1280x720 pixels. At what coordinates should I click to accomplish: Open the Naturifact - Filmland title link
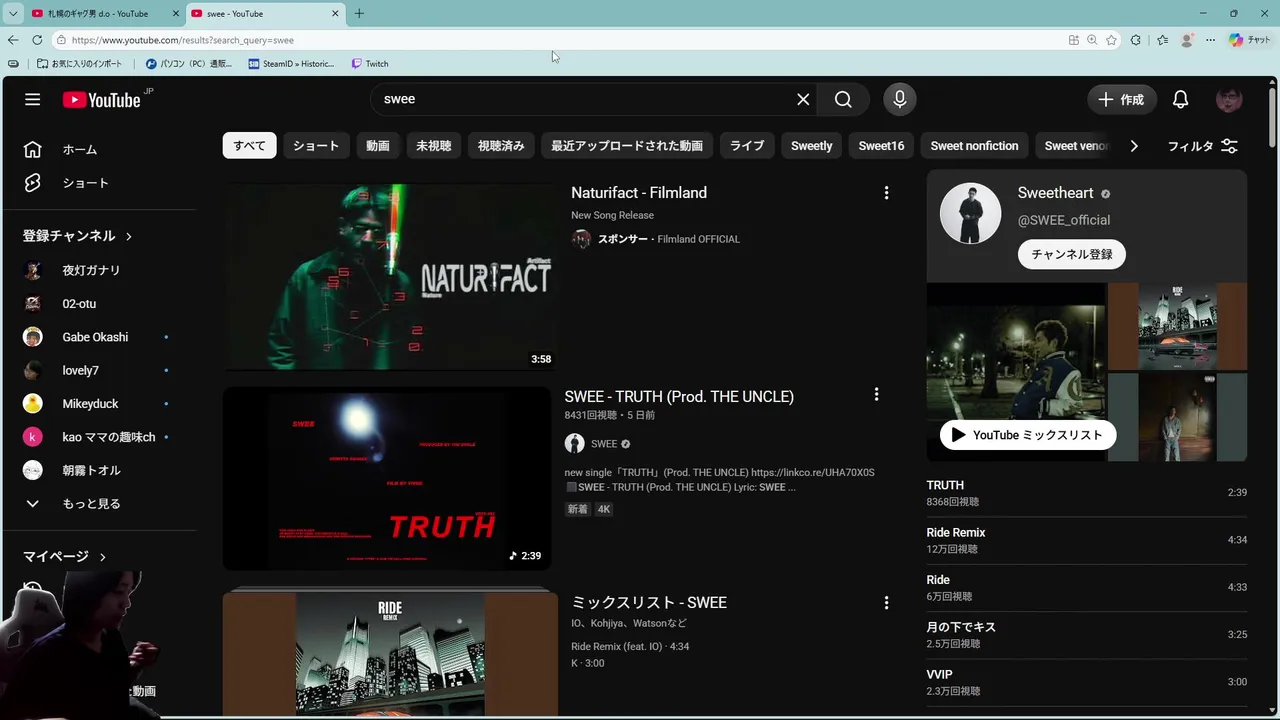[x=639, y=193]
